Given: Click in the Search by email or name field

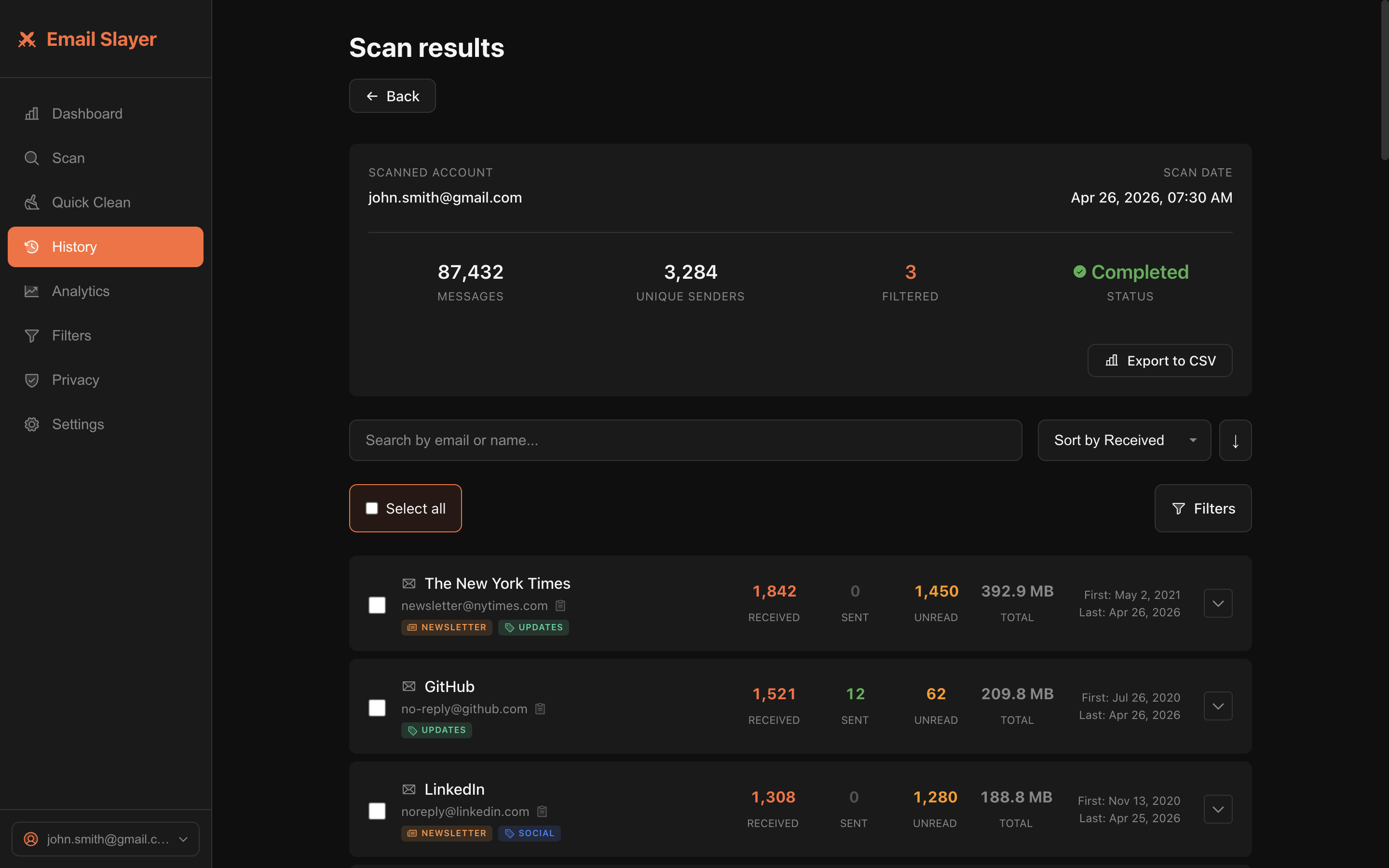Looking at the screenshot, I should click(685, 440).
